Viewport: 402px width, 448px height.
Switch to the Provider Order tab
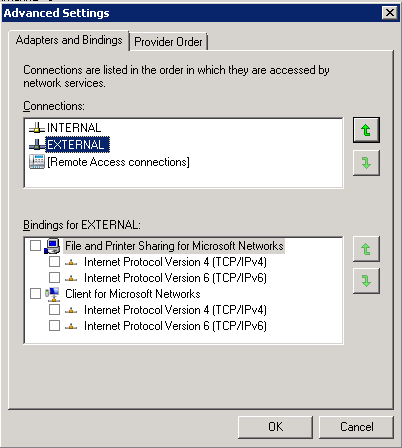coord(168,42)
